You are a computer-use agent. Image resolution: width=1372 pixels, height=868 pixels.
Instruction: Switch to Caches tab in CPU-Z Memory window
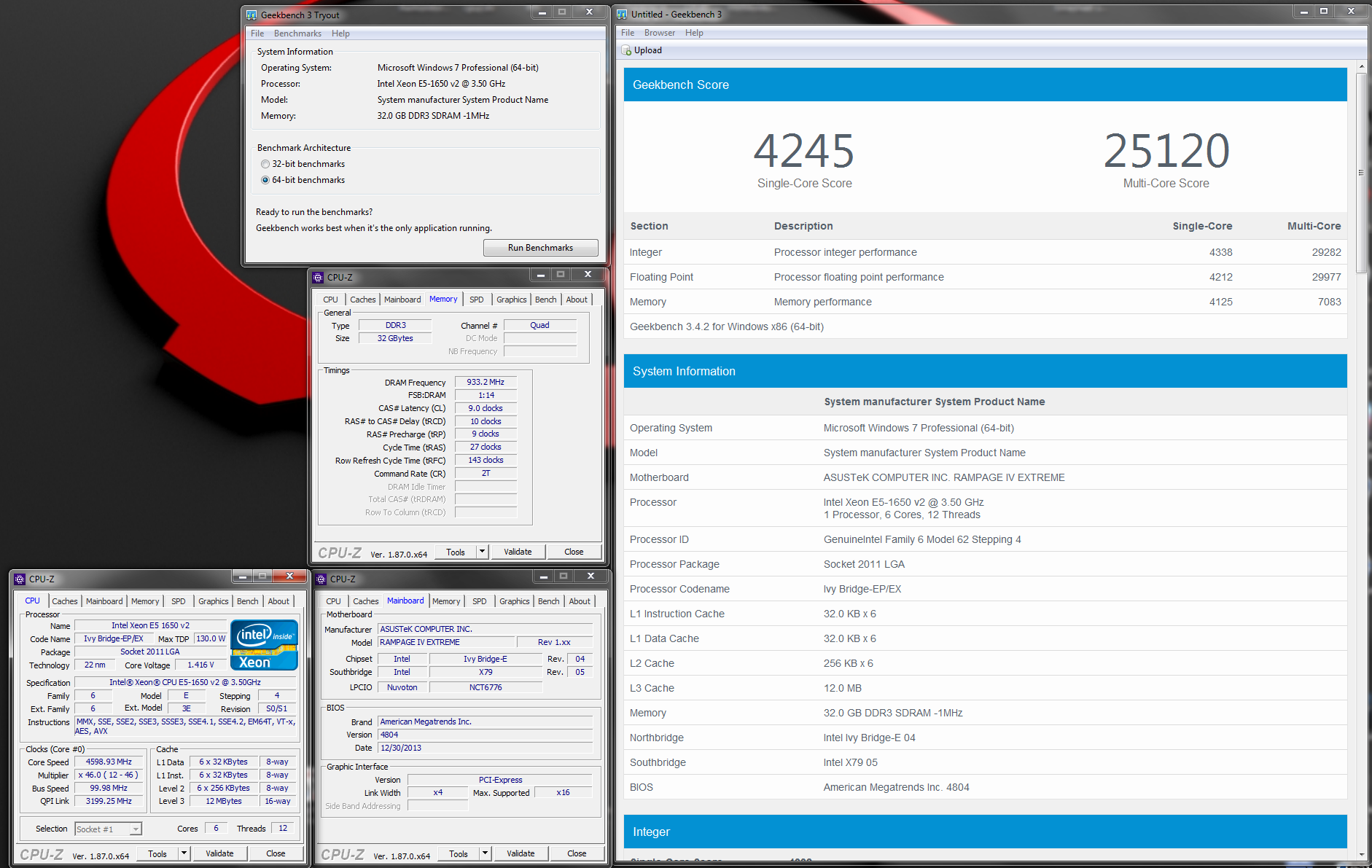pos(362,300)
